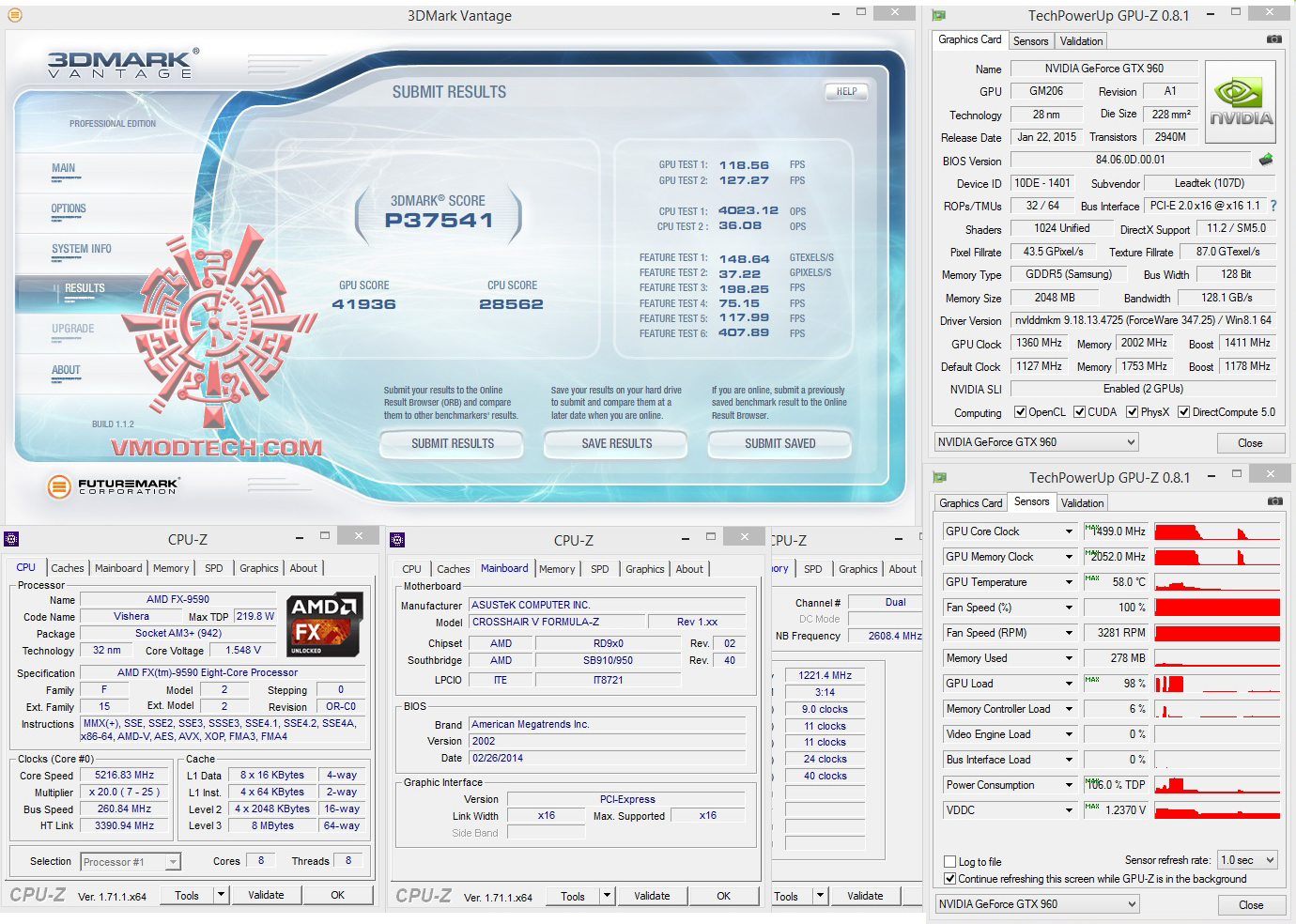The height and width of the screenshot is (924, 1296).
Task: Open the Video Engine Load sensor dropdown
Action: (x=1069, y=734)
